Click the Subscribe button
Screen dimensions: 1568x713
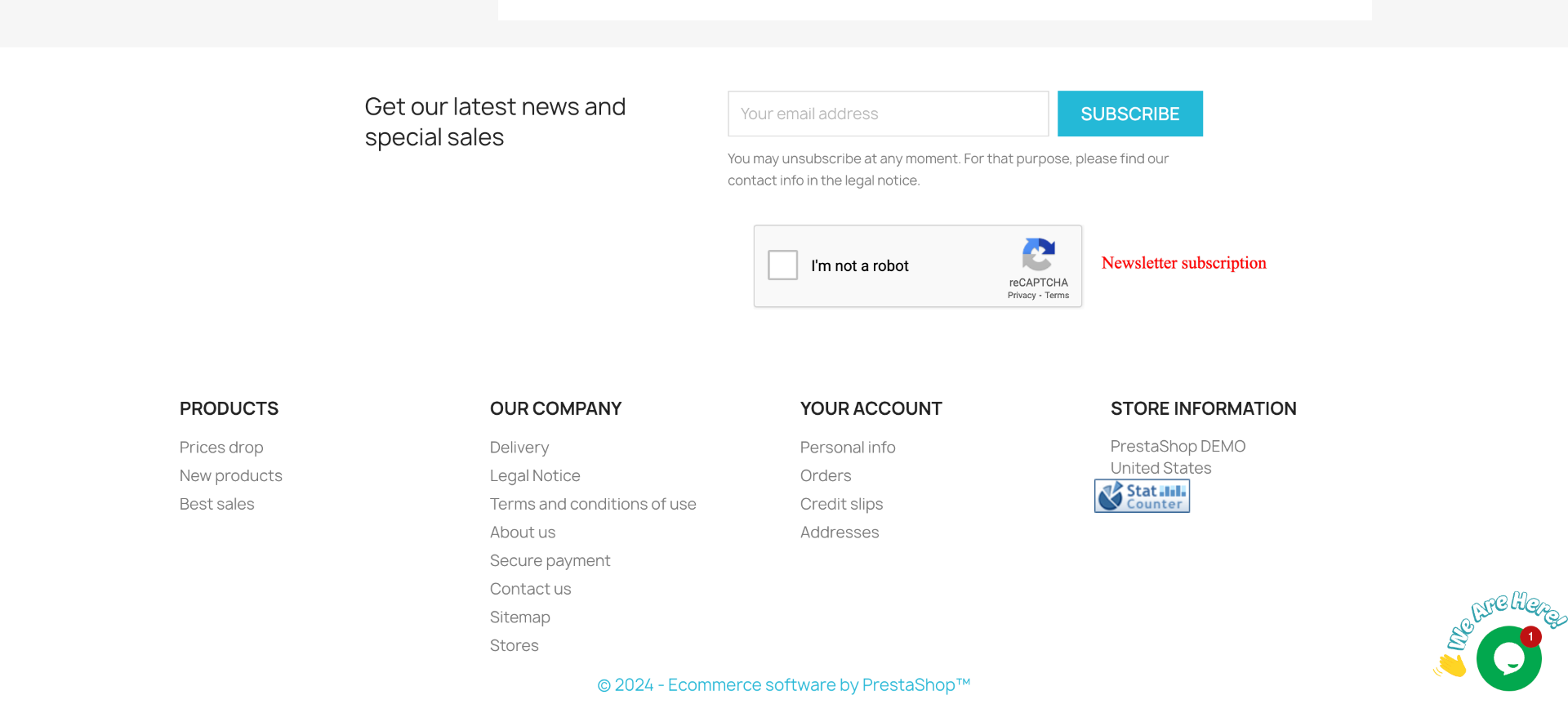tap(1129, 114)
